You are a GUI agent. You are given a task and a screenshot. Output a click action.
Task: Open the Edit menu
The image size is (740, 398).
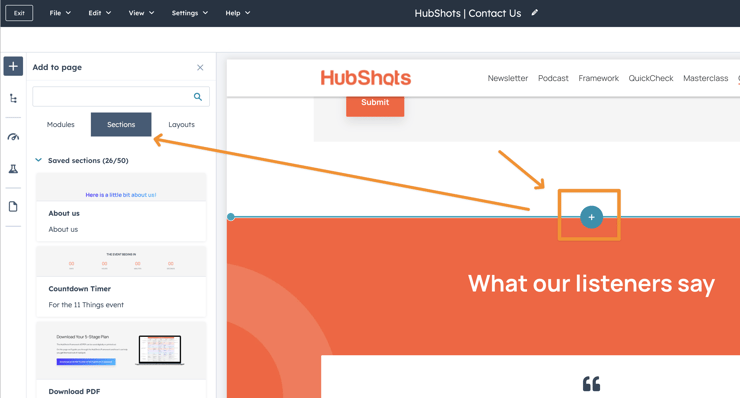click(x=100, y=13)
